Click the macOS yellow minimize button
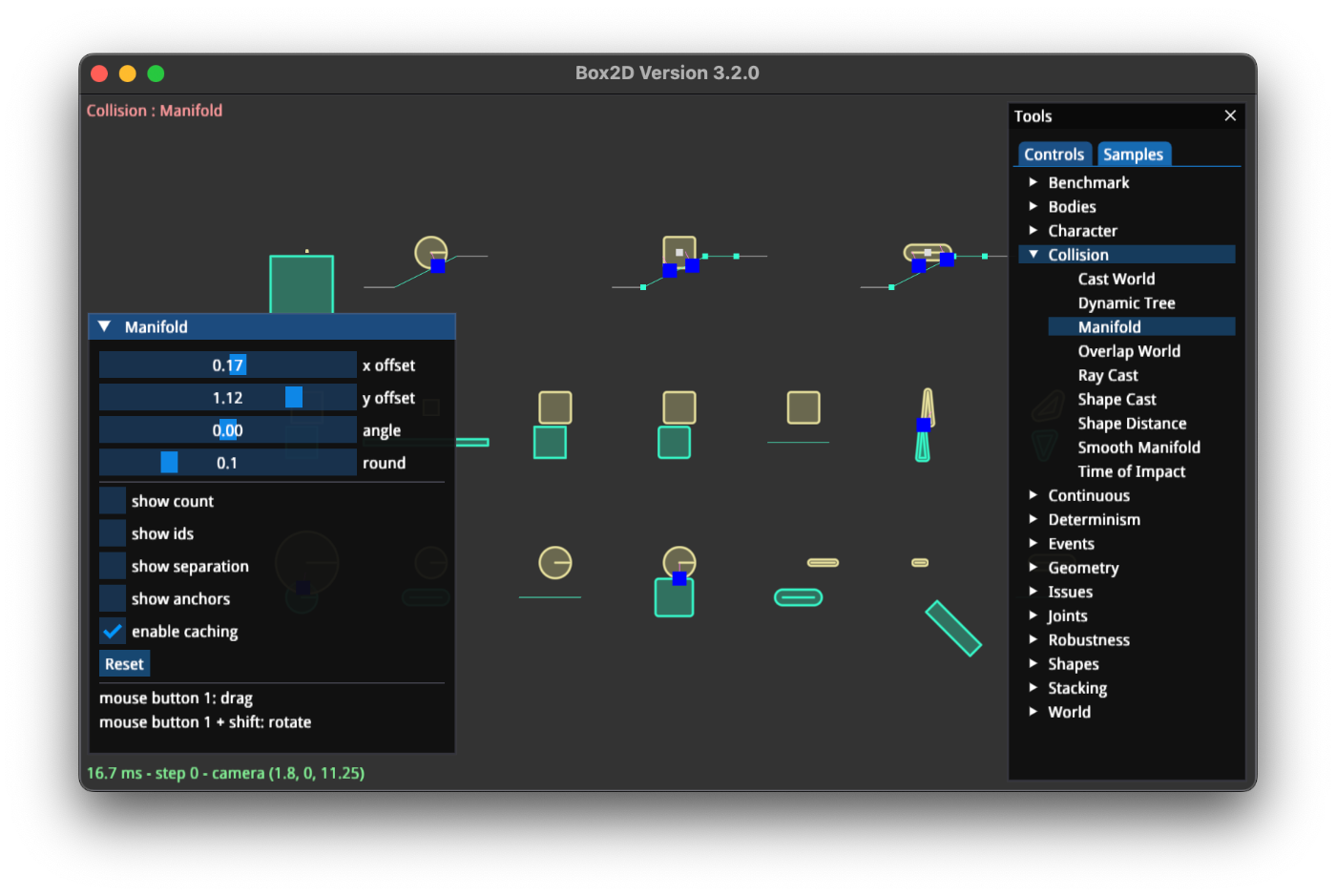 tap(128, 73)
